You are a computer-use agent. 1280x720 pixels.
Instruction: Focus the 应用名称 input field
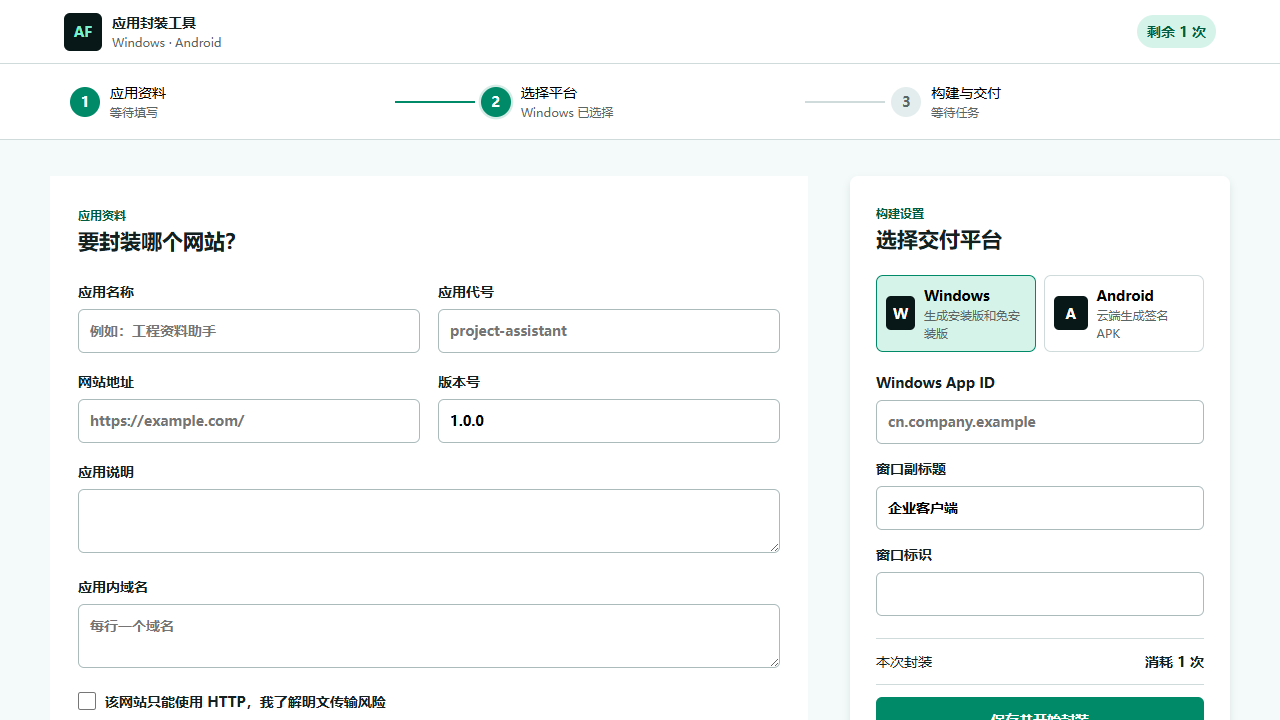click(249, 331)
